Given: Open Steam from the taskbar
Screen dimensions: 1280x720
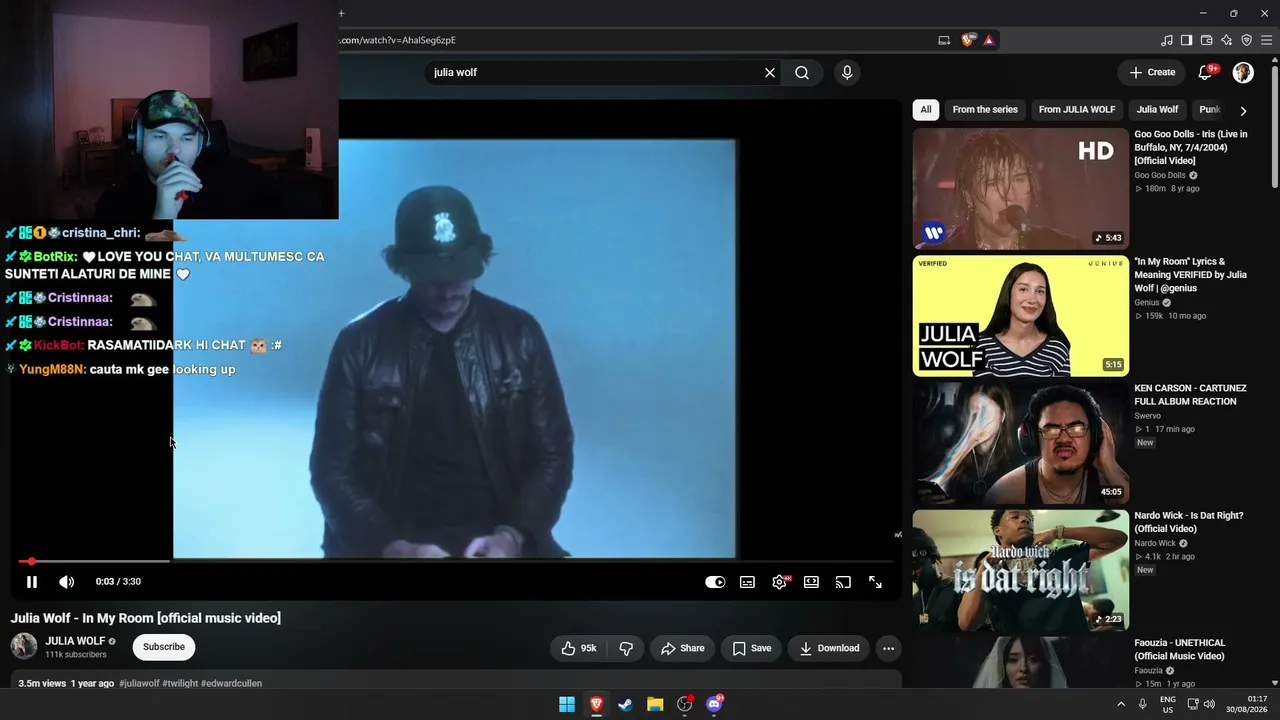Looking at the screenshot, I should pyautogui.click(x=625, y=704).
